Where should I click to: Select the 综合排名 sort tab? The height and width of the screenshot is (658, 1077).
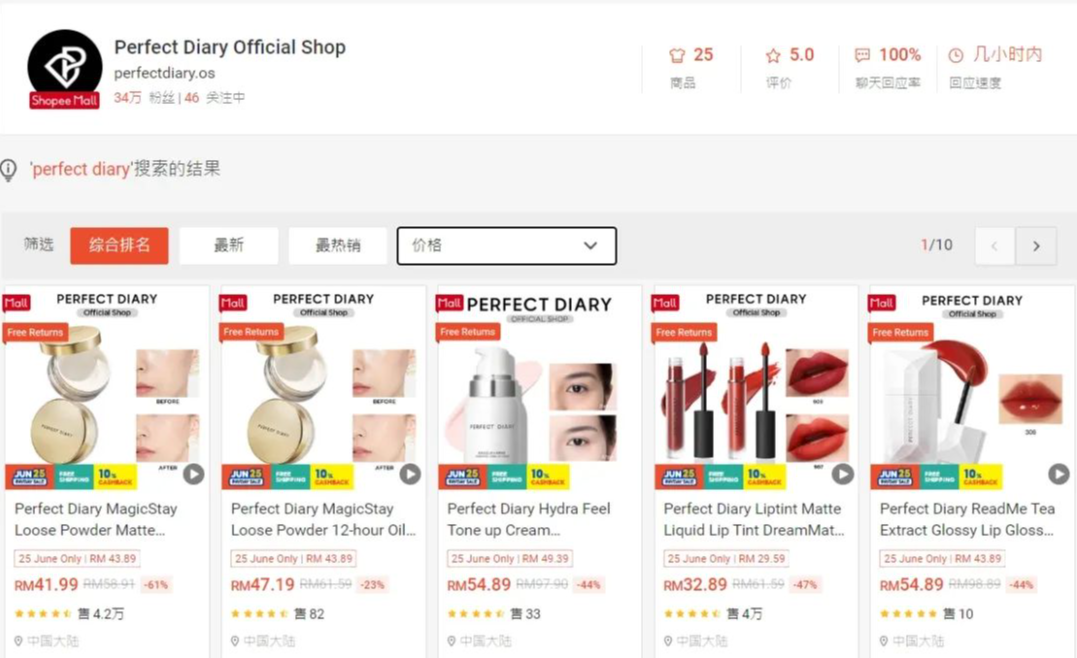pyautogui.click(x=119, y=245)
